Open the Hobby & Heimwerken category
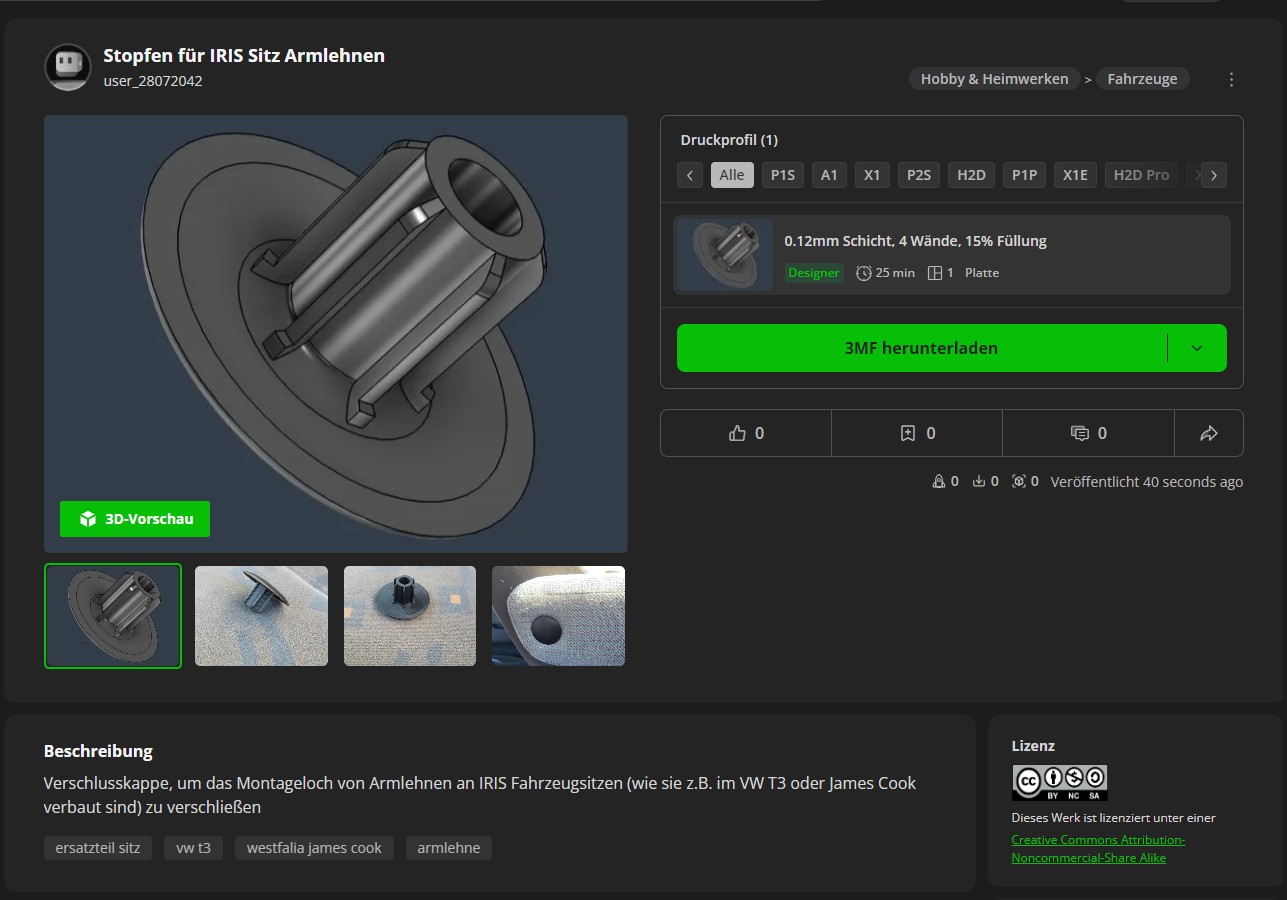This screenshot has height=900, width=1287. (x=994, y=79)
